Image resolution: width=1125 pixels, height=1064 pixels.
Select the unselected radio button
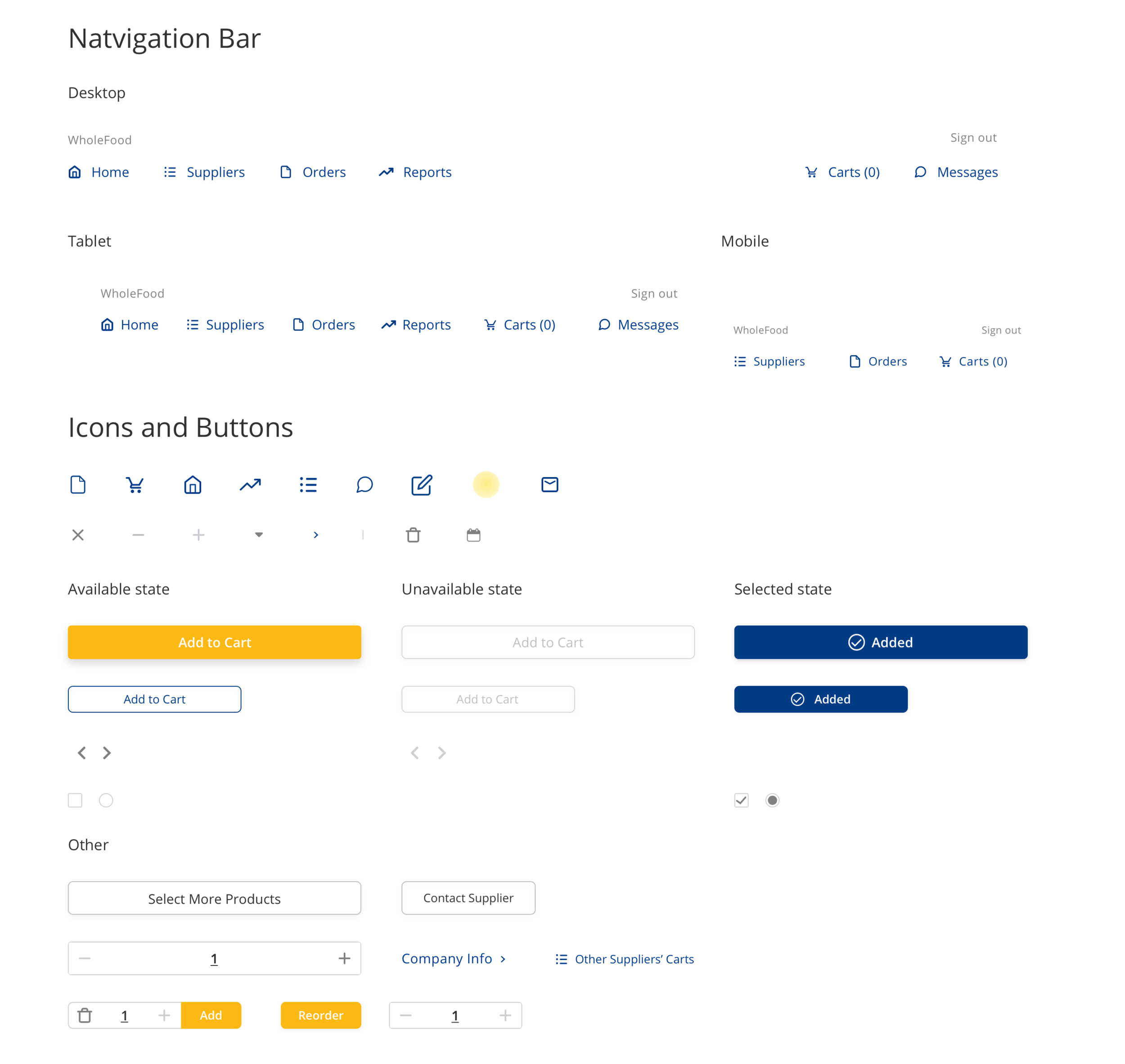pos(106,800)
